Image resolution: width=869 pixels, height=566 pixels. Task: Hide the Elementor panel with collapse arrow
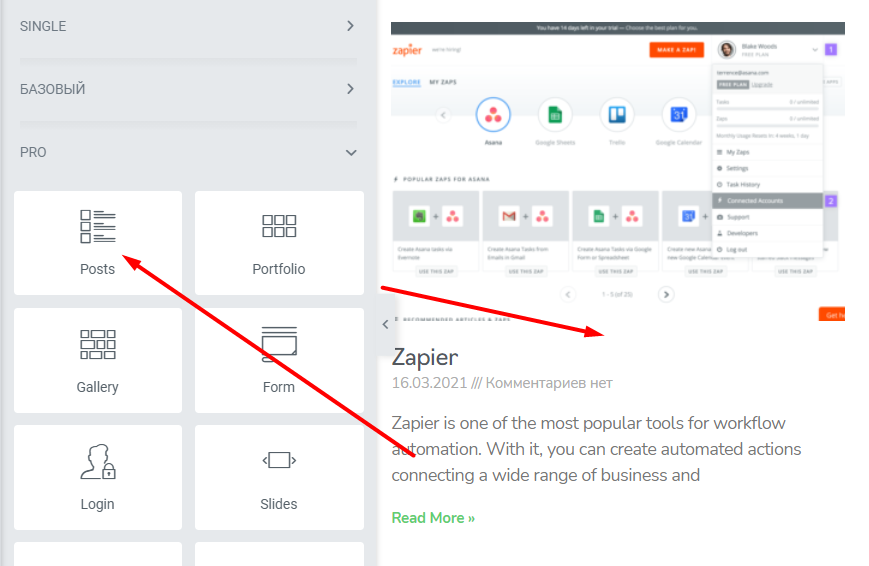tap(385, 324)
